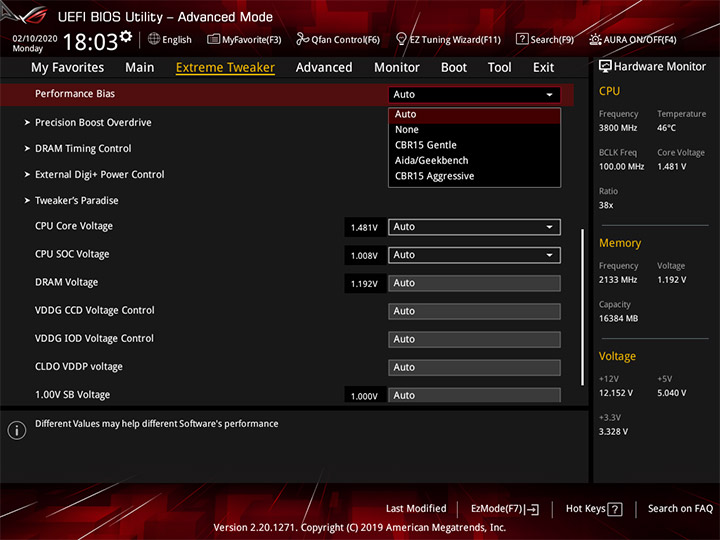Click VDDG IOD Voltage Control field

tap(474, 339)
